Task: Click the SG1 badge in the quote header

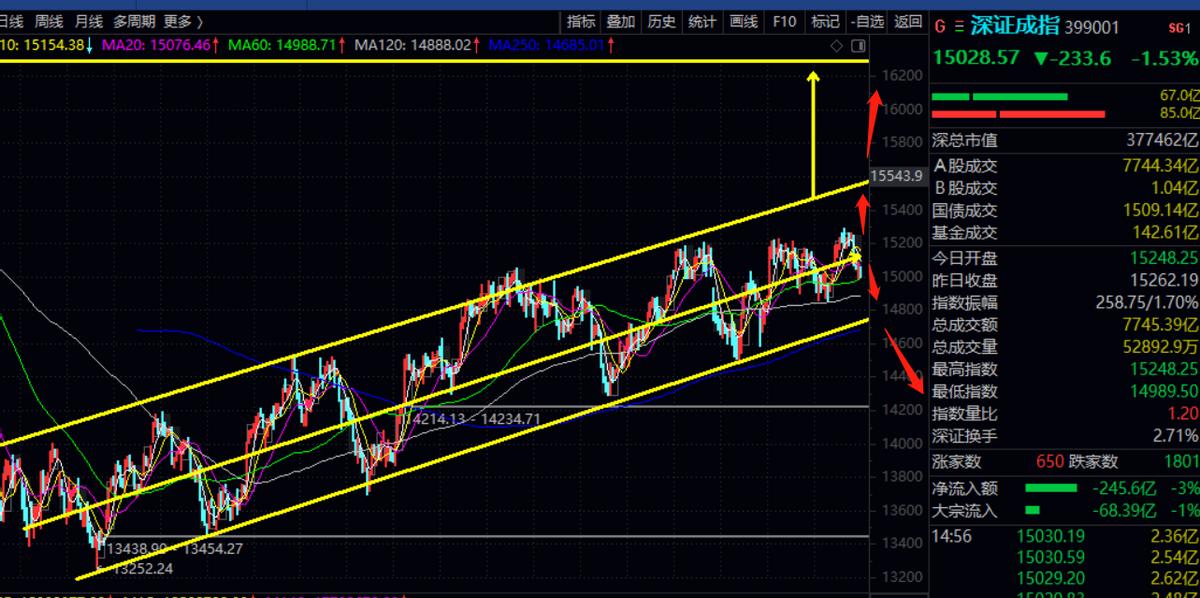Action: [1178, 27]
